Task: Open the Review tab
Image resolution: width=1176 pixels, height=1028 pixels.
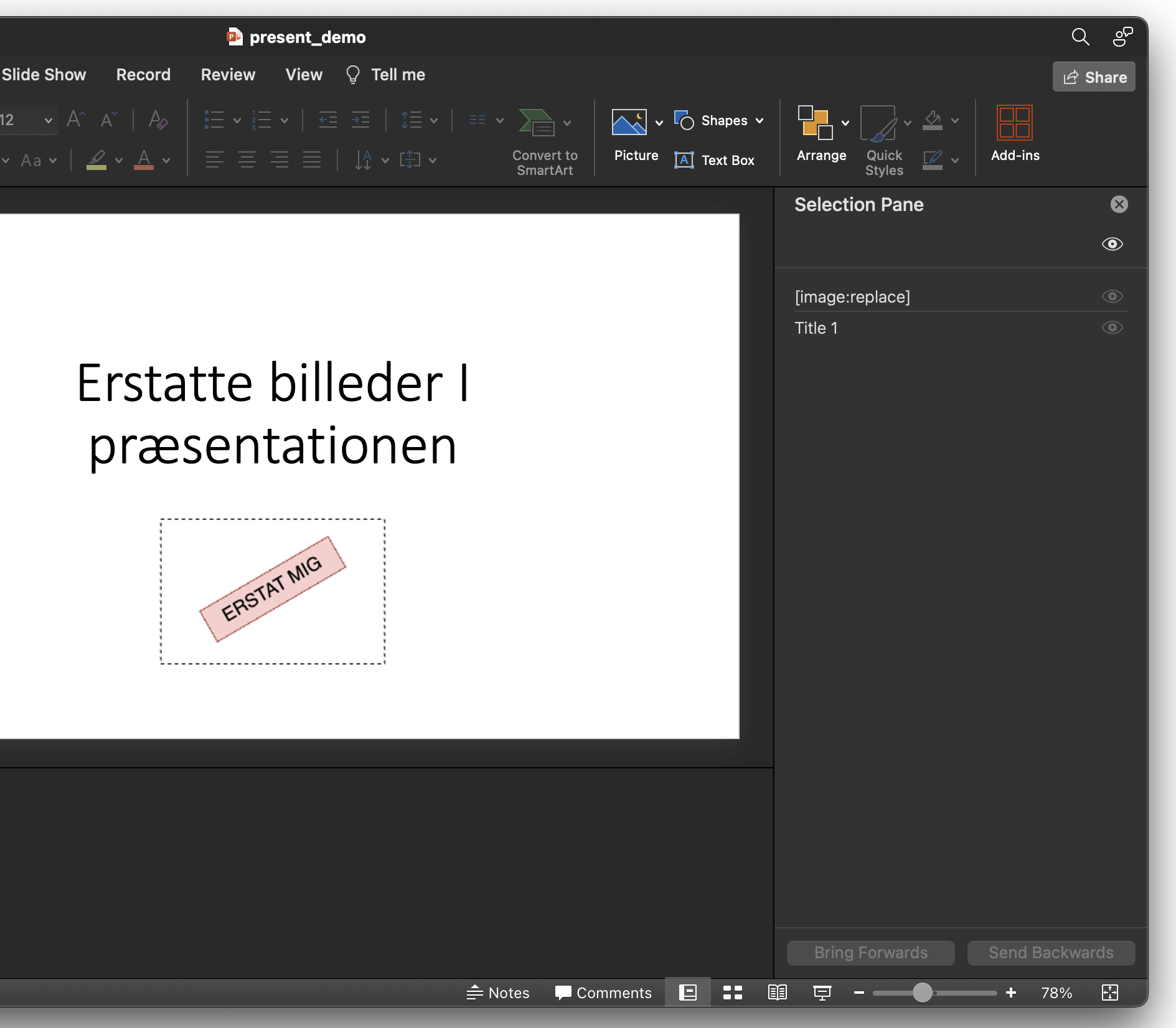Action: coord(228,75)
